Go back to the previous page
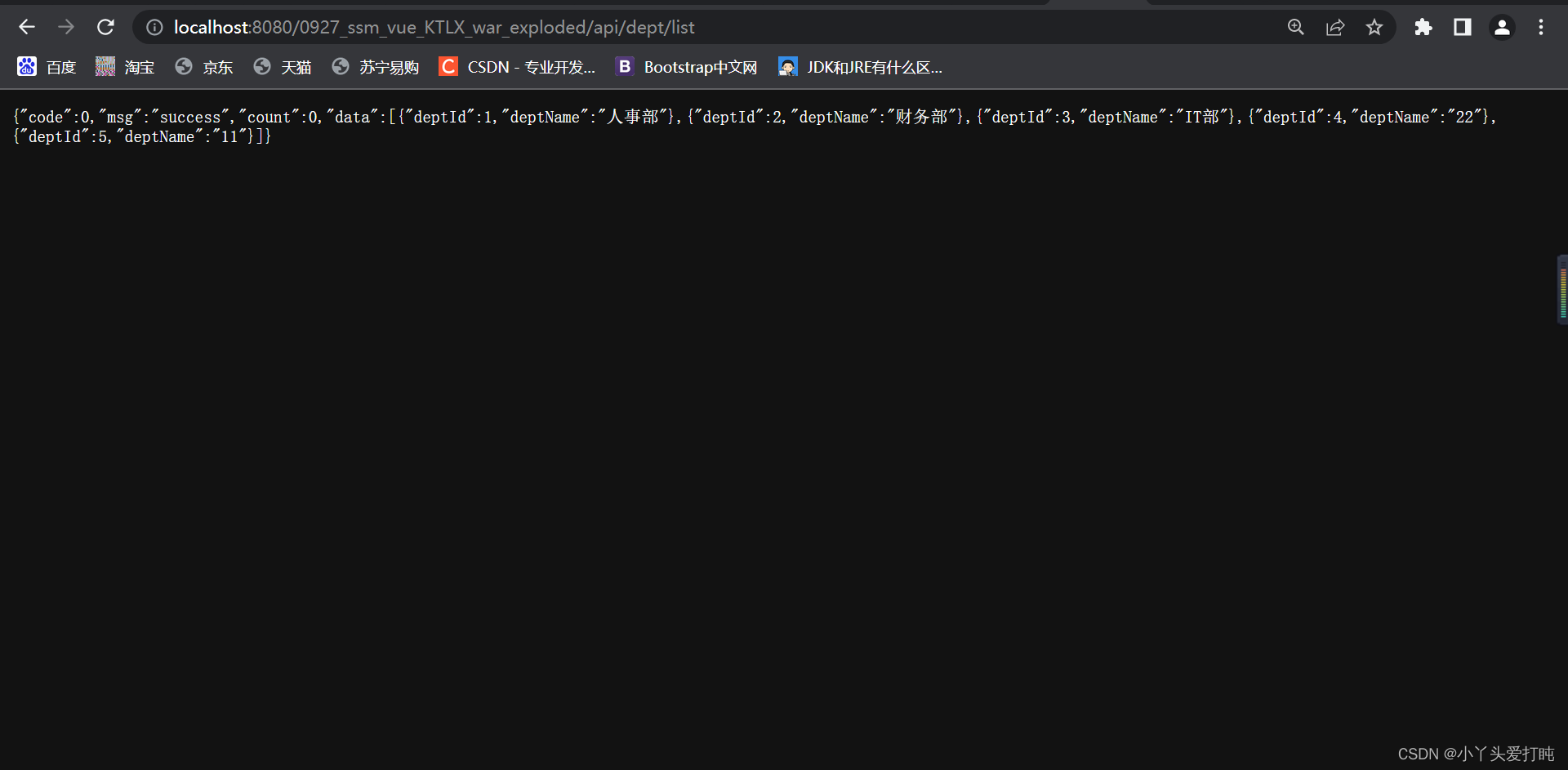This screenshot has width=1568, height=770. pos(27,27)
